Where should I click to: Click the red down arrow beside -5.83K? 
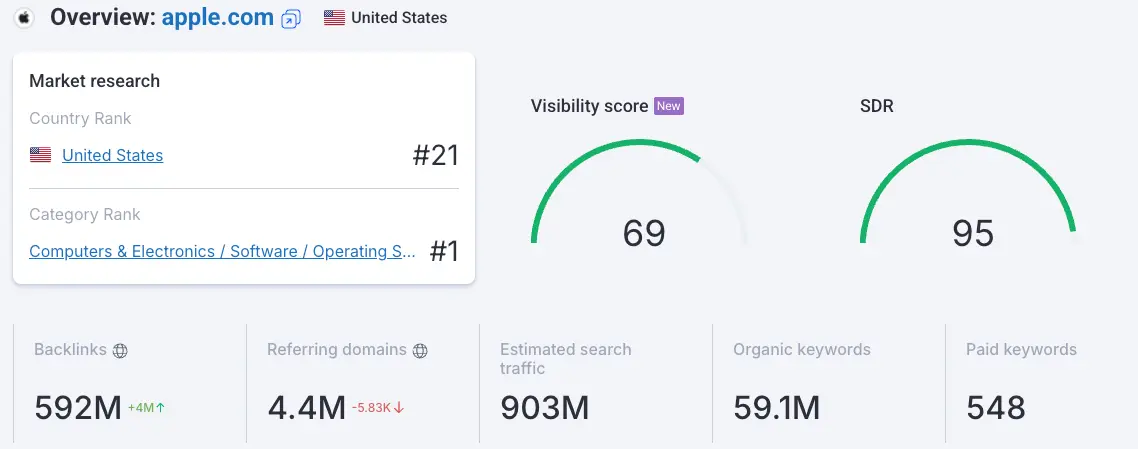(398, 408)
